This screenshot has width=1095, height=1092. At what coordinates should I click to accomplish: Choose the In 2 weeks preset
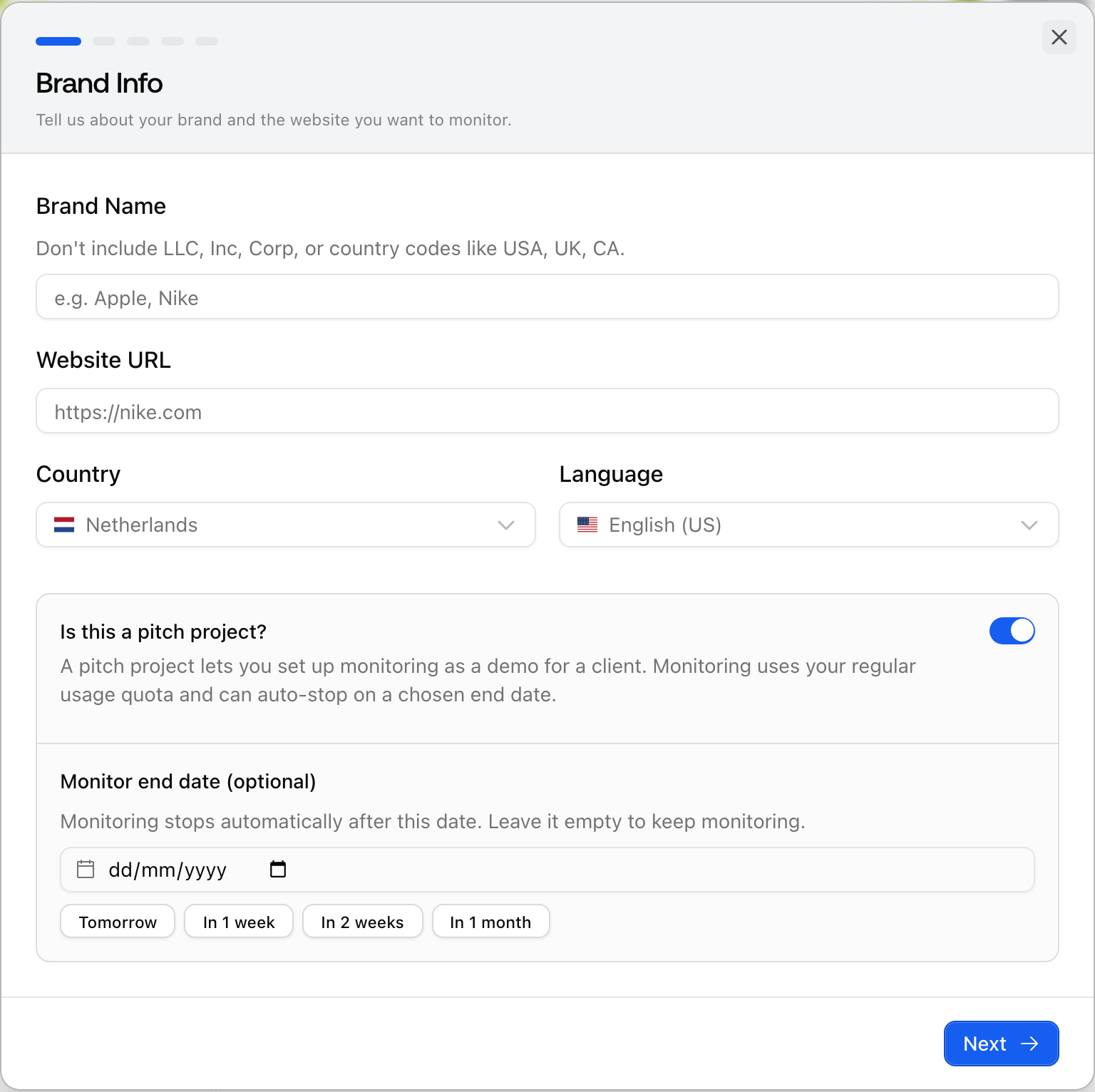[x=362, y=922]
